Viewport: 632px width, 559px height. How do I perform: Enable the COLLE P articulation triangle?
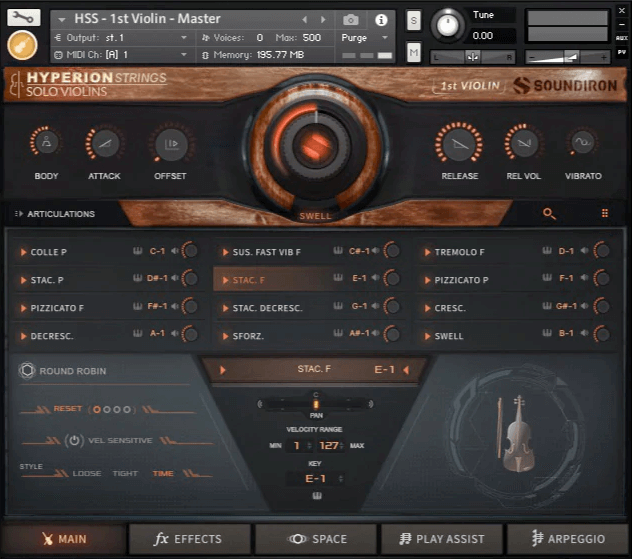point(23,252)
